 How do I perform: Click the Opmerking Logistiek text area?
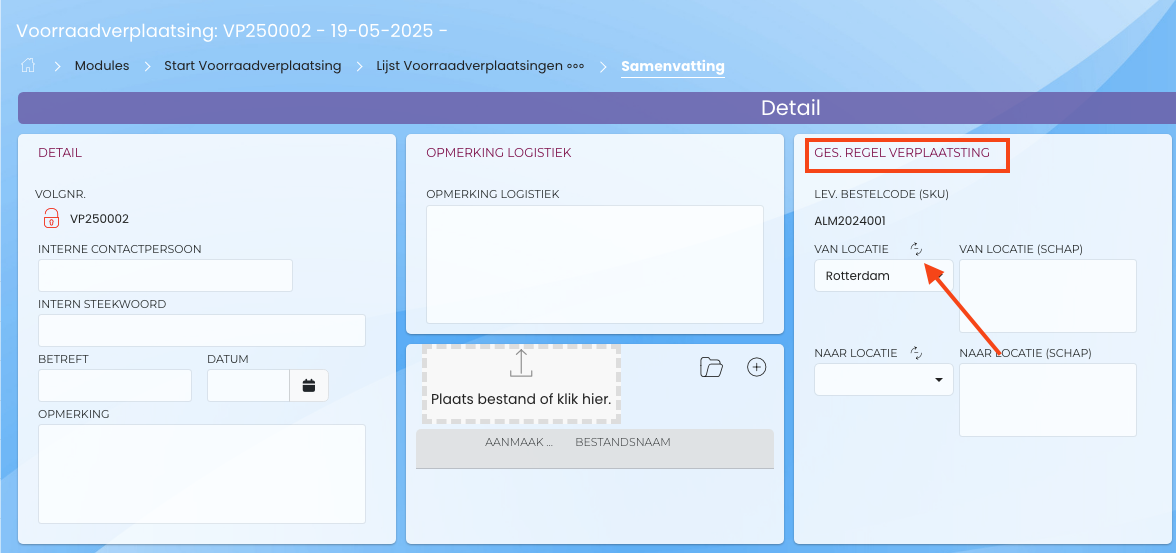[595, 264]
